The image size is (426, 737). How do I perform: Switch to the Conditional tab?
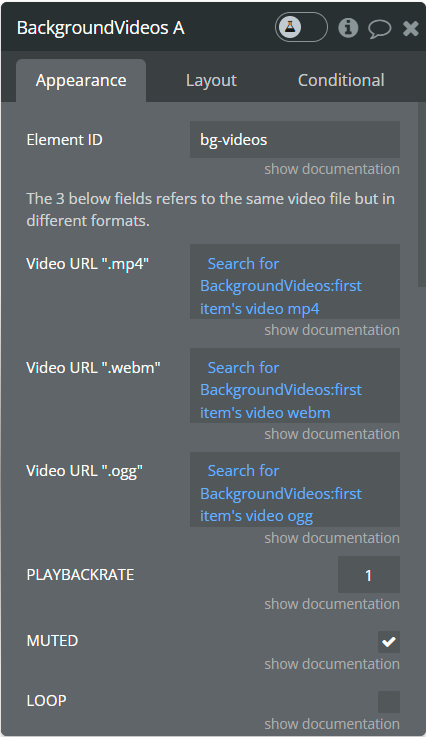tap(341, 80)
